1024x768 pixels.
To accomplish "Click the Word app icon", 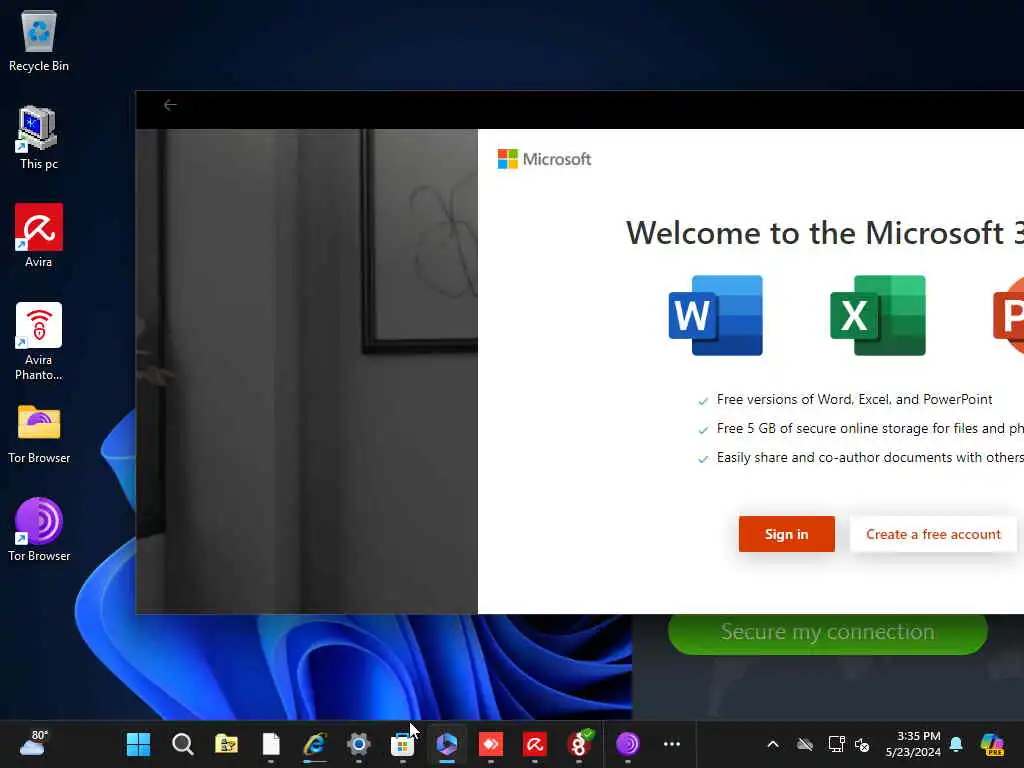I will click(x=716, y=315).
